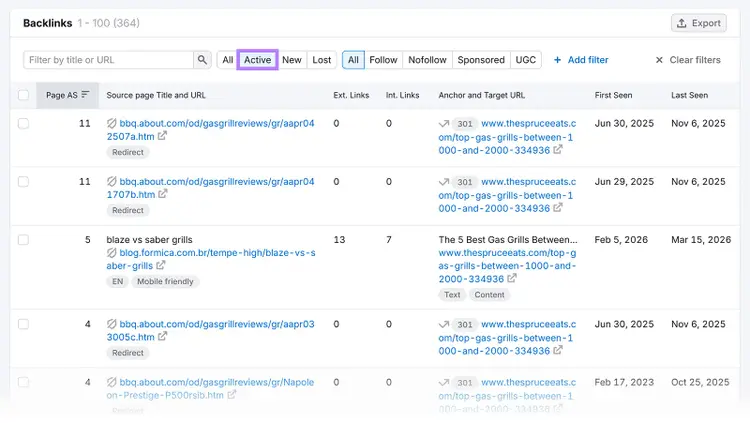750x423 pixels.
Task: Select the Follow filter tab
Action: coord(383,60)
